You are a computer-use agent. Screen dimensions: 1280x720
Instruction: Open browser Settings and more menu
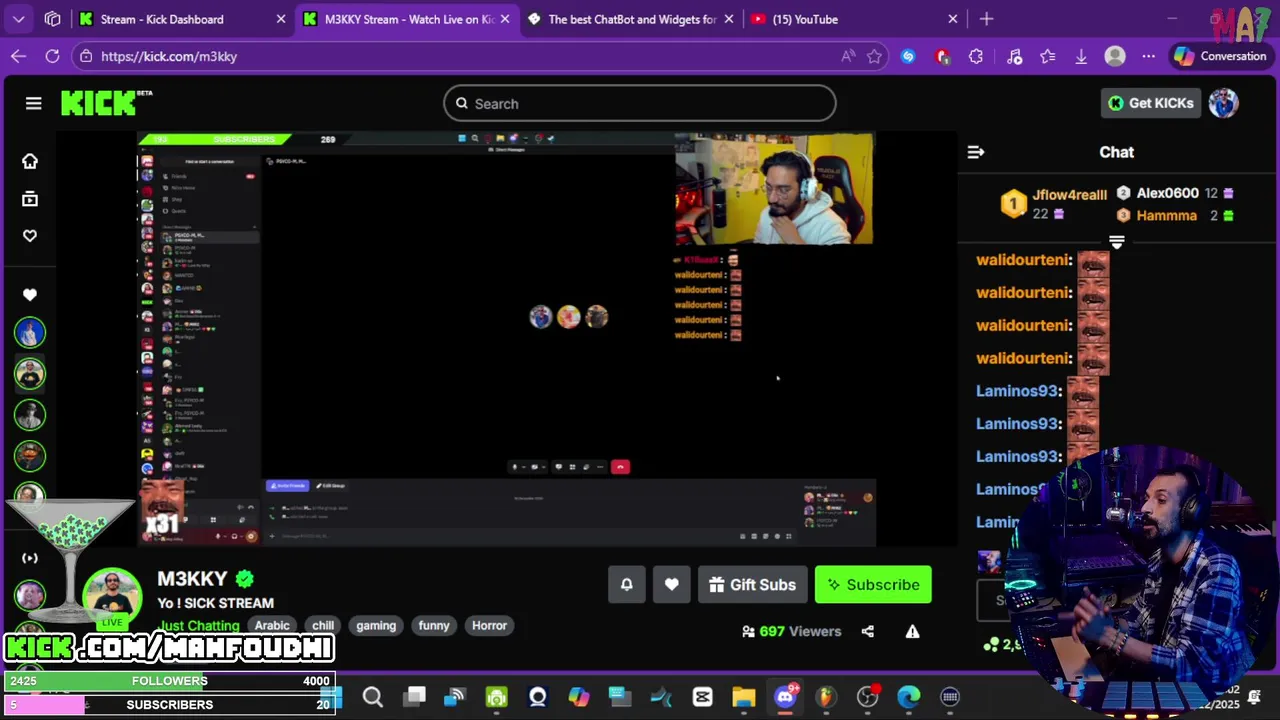(x=1149, y=56)
